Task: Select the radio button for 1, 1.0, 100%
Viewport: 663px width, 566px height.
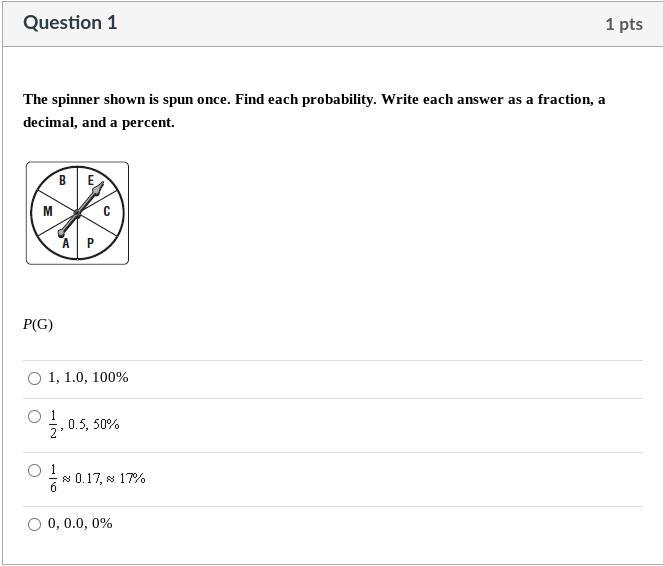Action: pos(35,378)
